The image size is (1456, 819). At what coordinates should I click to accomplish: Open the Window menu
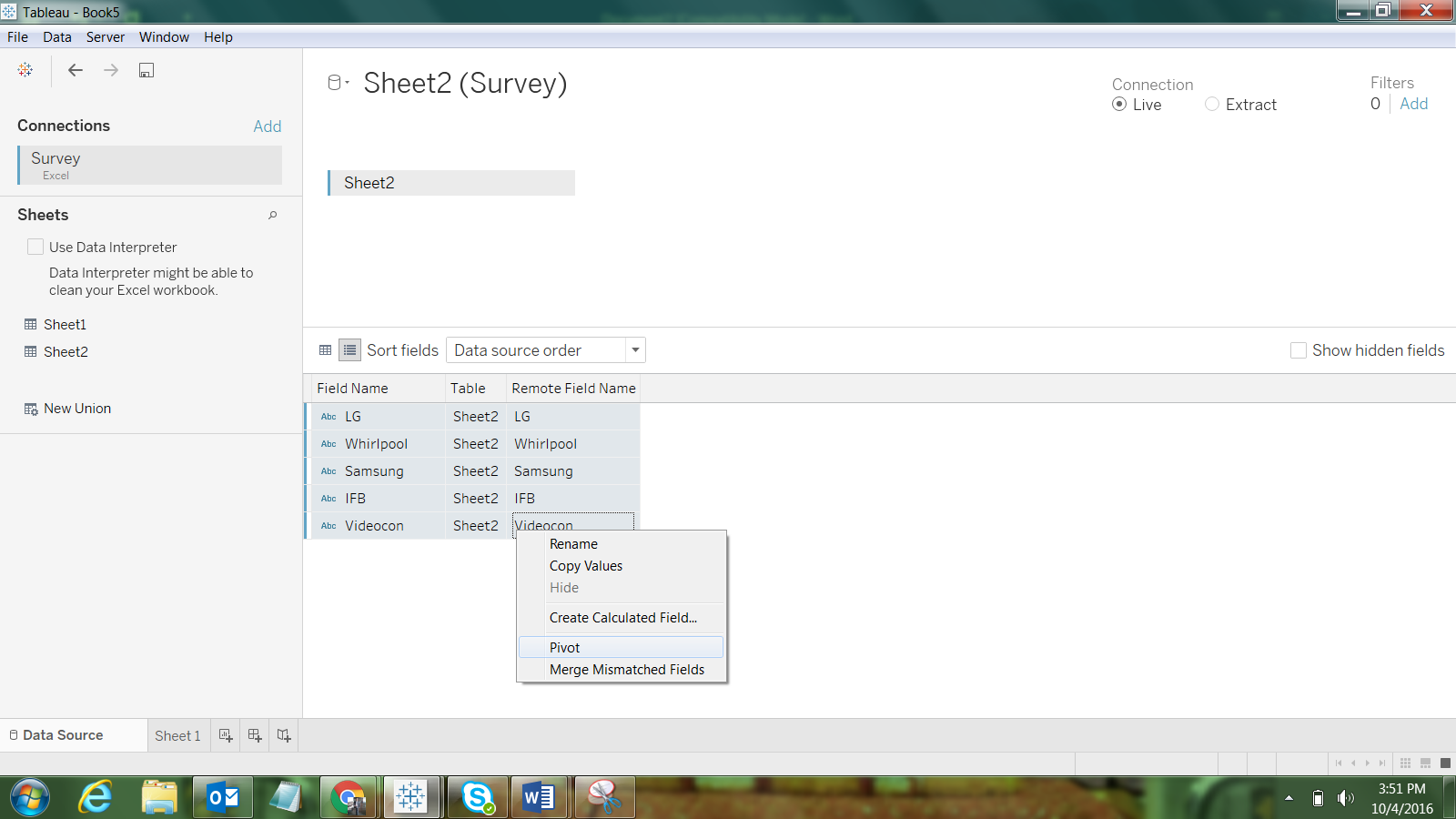[164, 37]
